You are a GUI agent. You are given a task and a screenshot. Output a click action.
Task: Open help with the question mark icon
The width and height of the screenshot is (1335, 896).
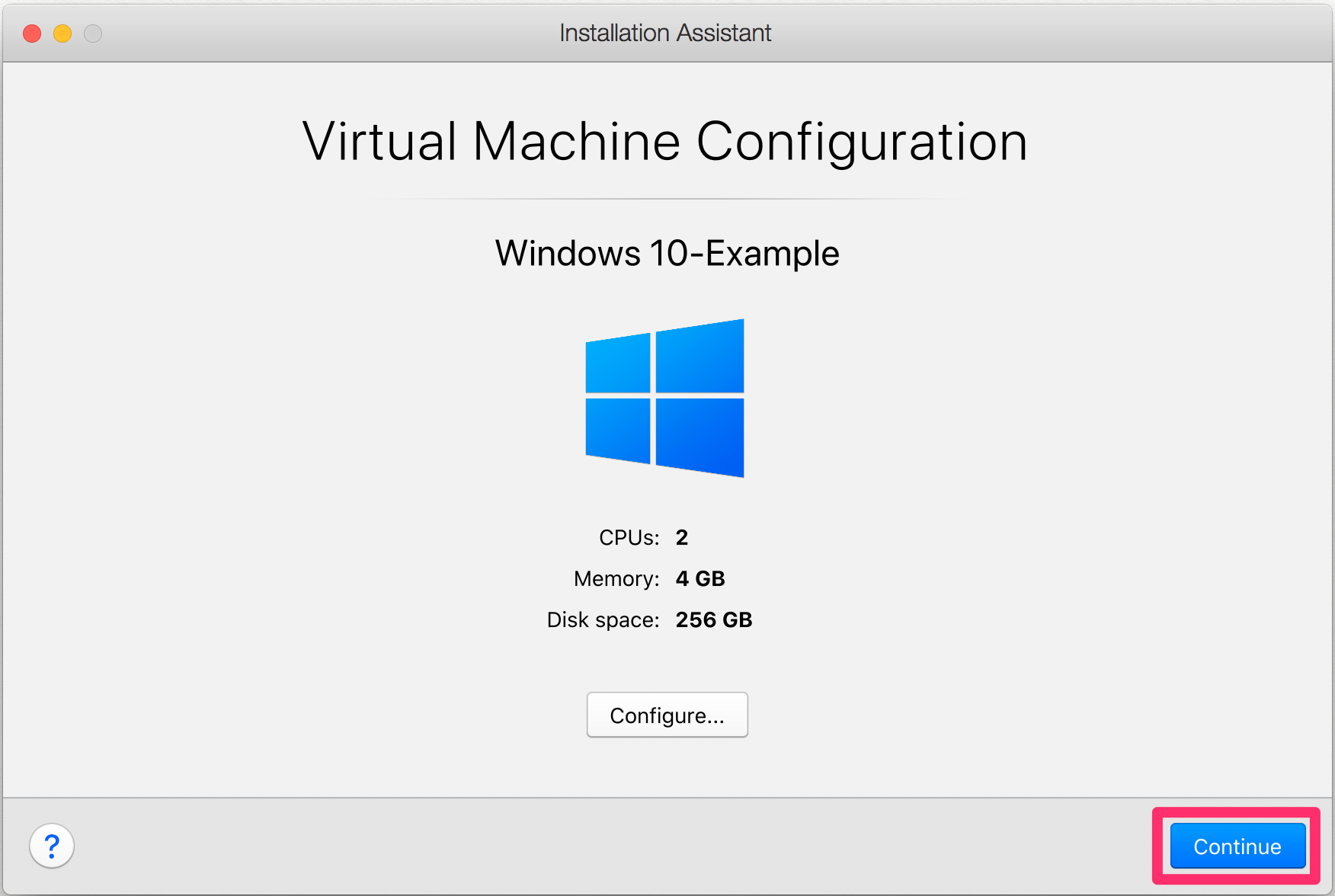pyautogui.click(x=52, y=846)
